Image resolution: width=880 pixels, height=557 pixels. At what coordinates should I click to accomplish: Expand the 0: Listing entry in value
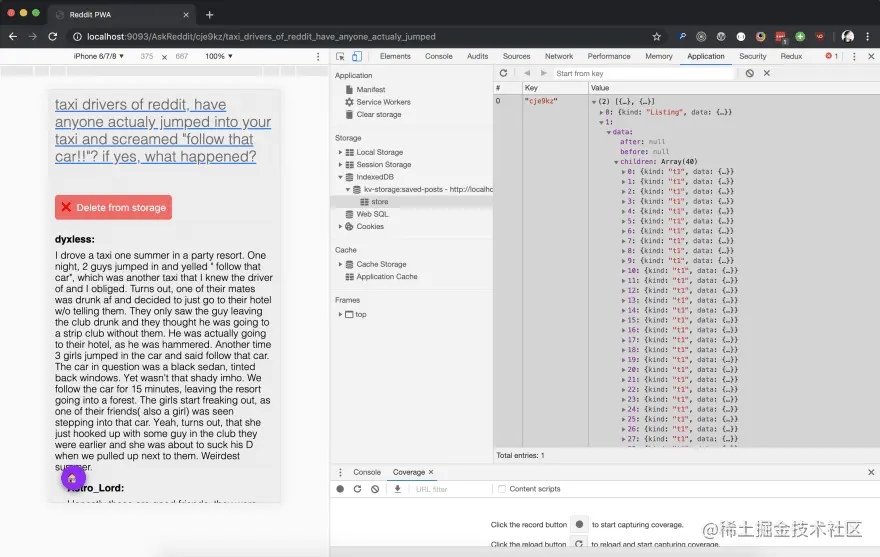click(602, 112)
